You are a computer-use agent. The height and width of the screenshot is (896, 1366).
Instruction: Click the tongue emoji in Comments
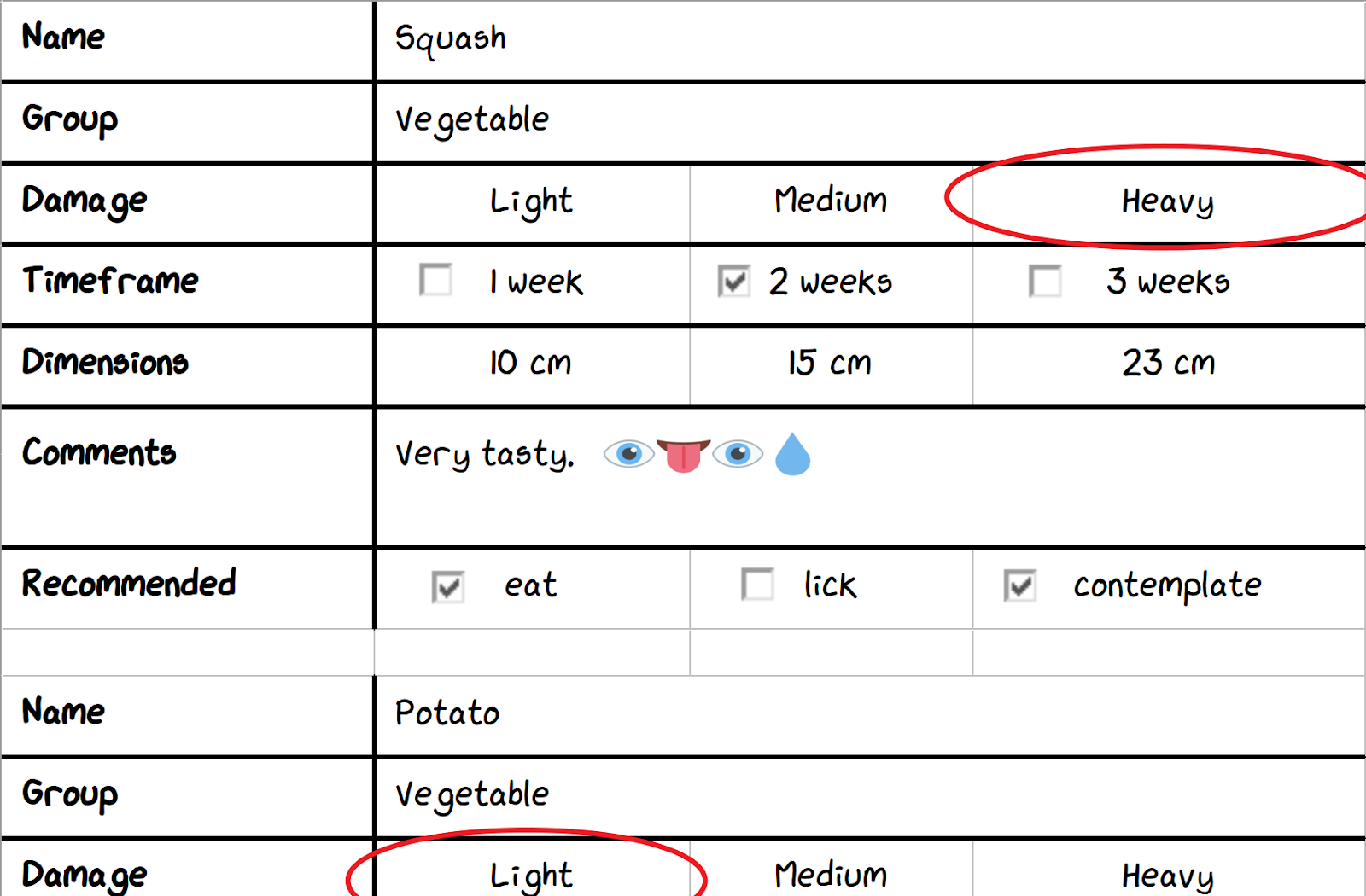tap(683, 456)
